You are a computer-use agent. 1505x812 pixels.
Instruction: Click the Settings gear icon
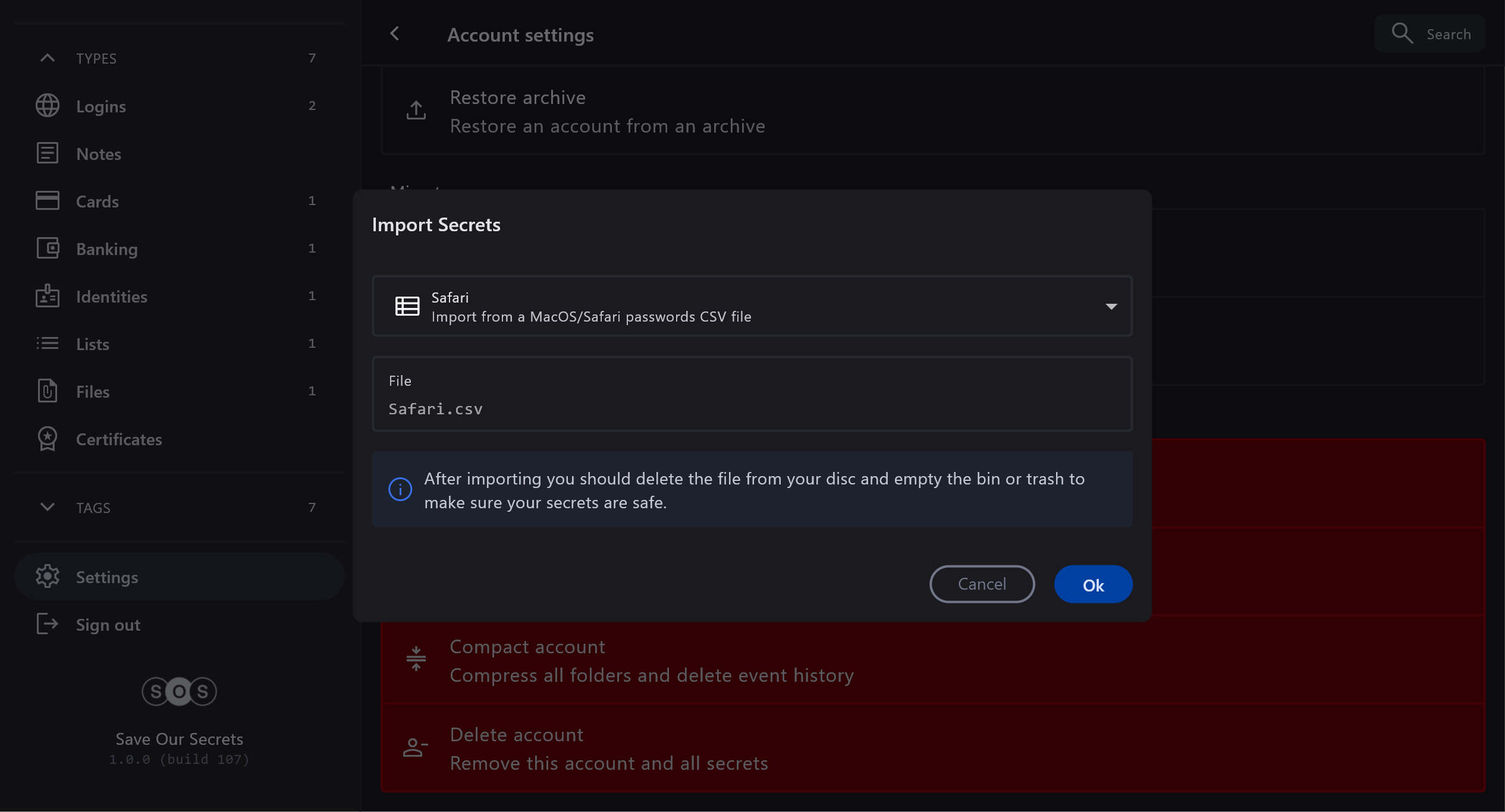pos(48,577)
